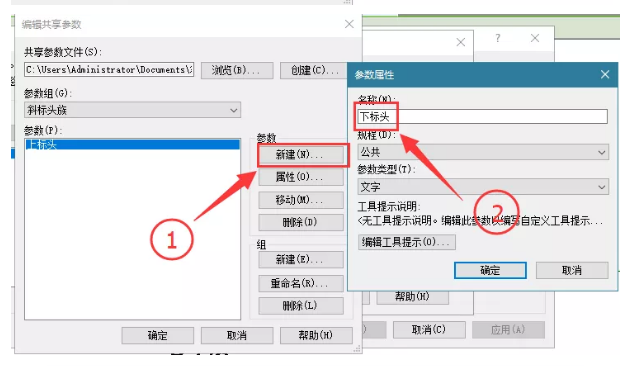Image resolution: width=626 pixels, height=366 pixels.
Task: Click the 浏览(B)... browse button
Action: 237,71
